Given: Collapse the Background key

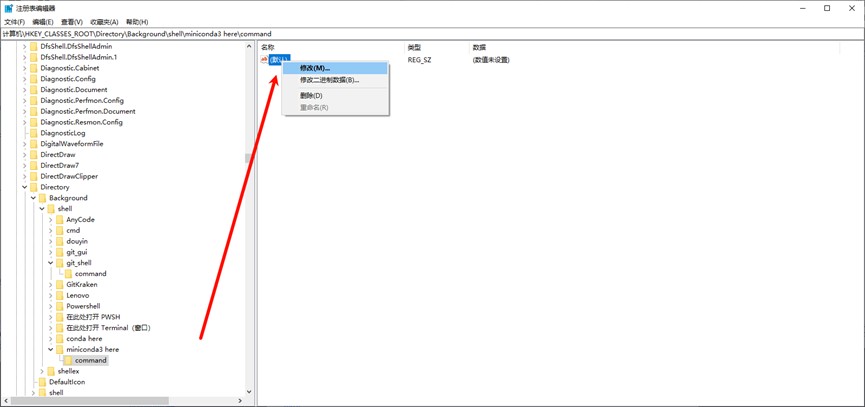Looking at the screenshot, I should click(x=33, y=198).
